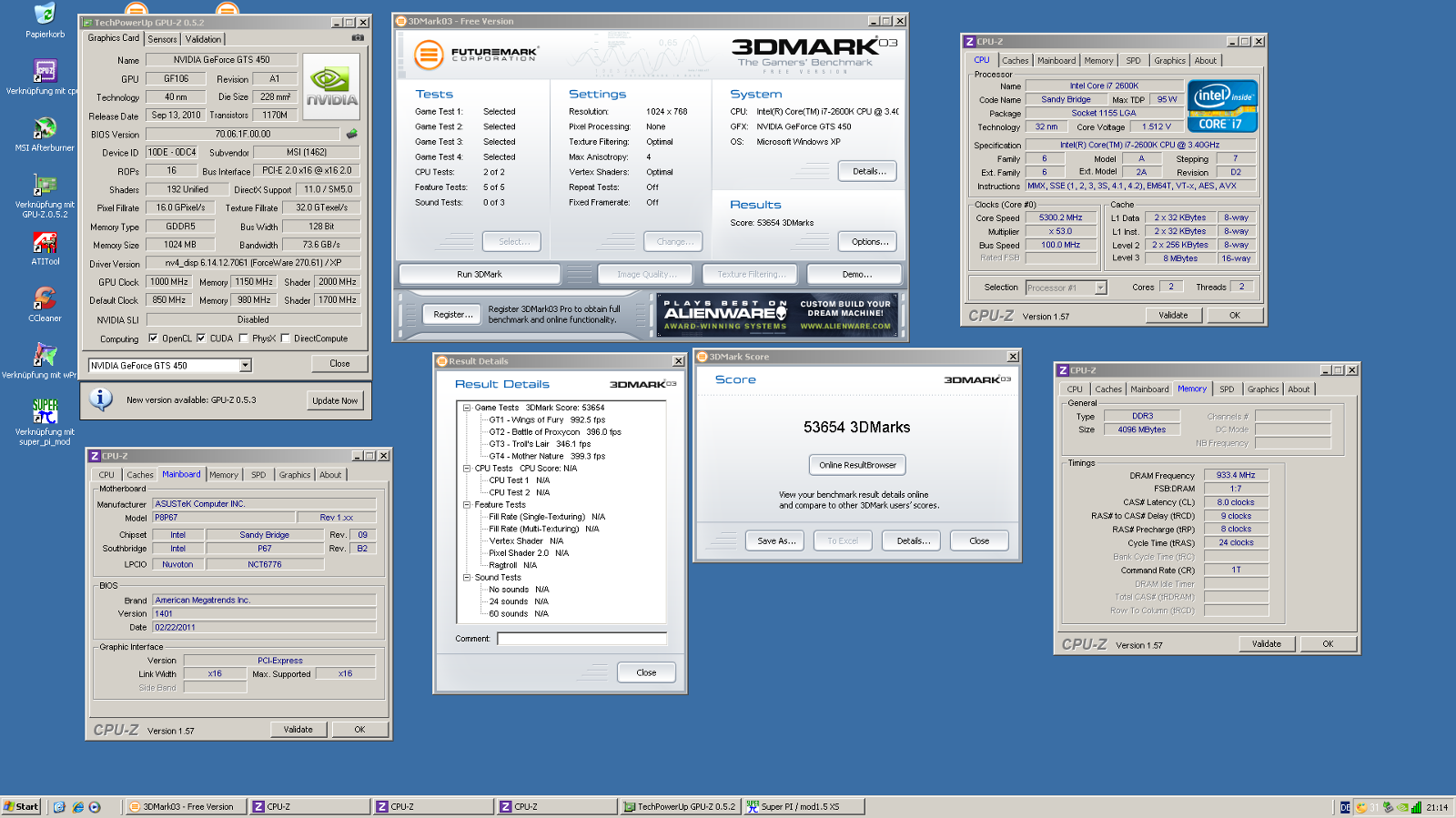Open About tab in top-right CPU-Z window
This screenshot has height=818, width=1456.
[x=1206, y=61]
